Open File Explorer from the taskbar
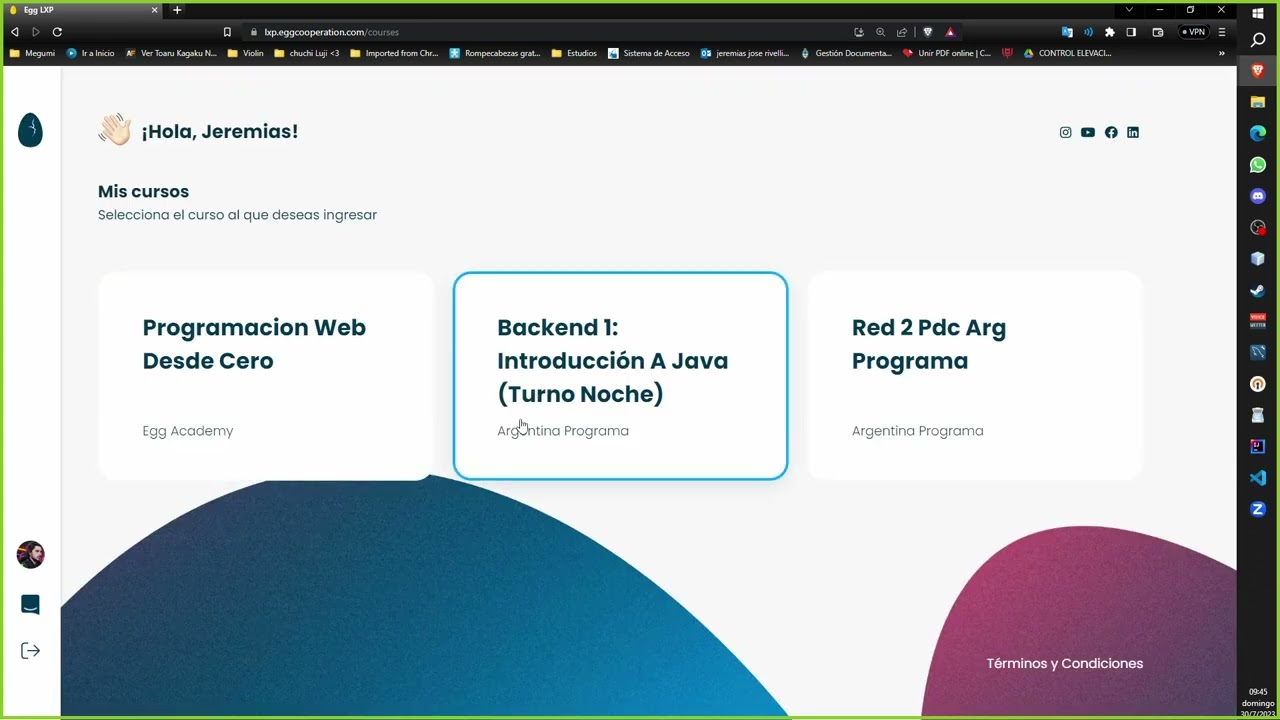The height and width of the screenshot is (720, 1280). click(1258, 102)
